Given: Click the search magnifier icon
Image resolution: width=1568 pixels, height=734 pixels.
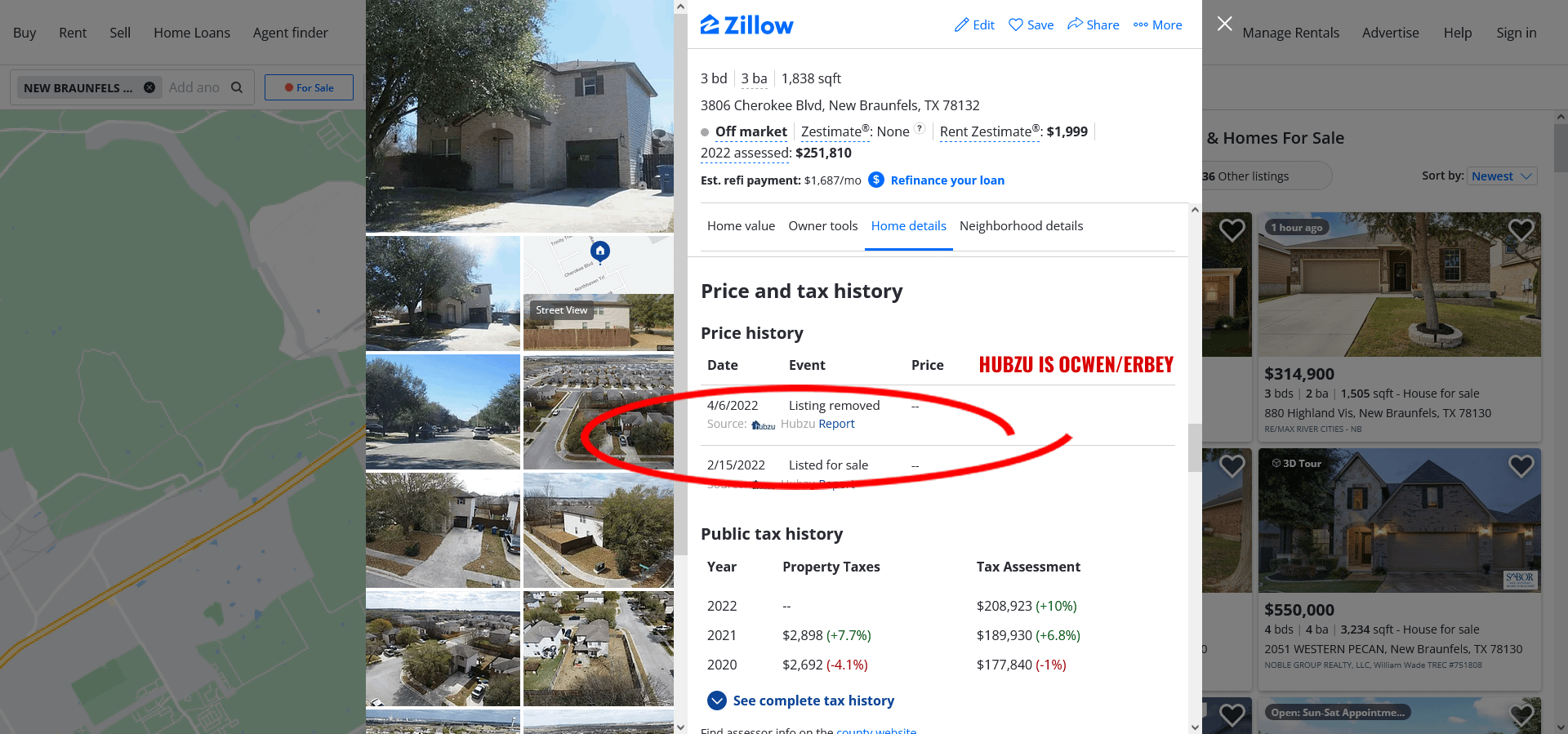Looking at the screenshot, I should [237, 87].
